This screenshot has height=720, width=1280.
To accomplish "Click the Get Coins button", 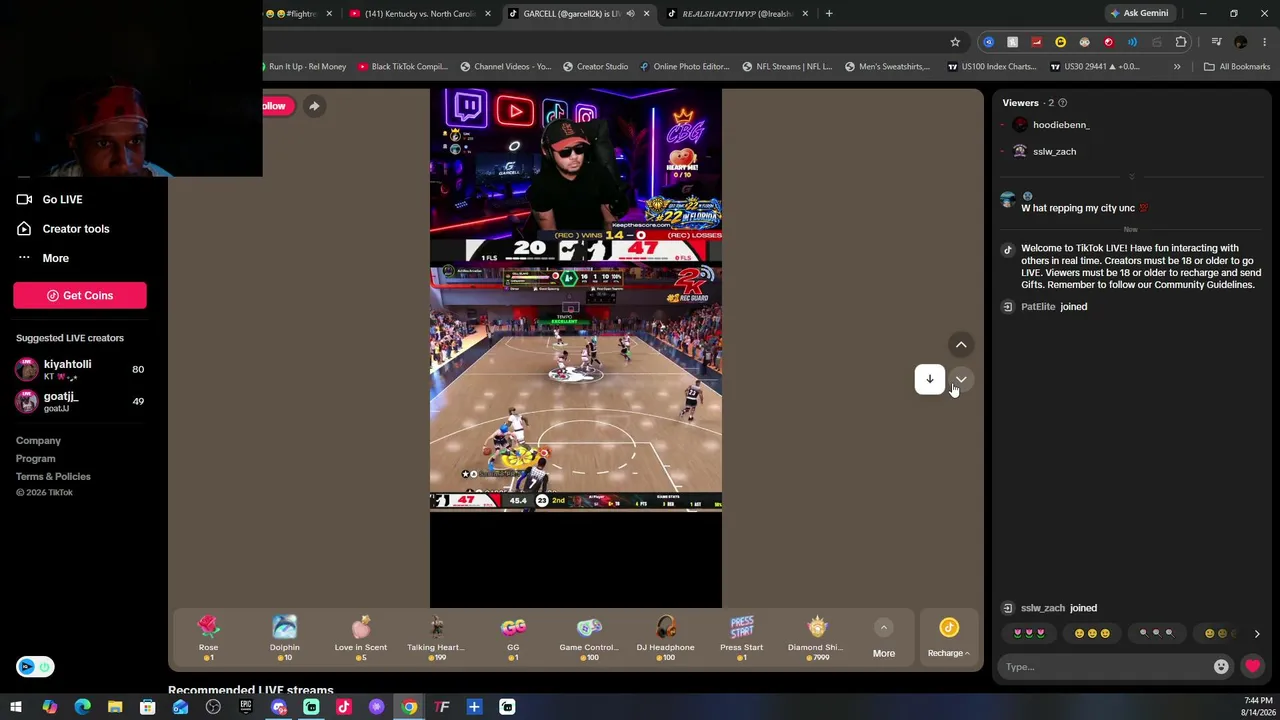I will tap(80, 295).
